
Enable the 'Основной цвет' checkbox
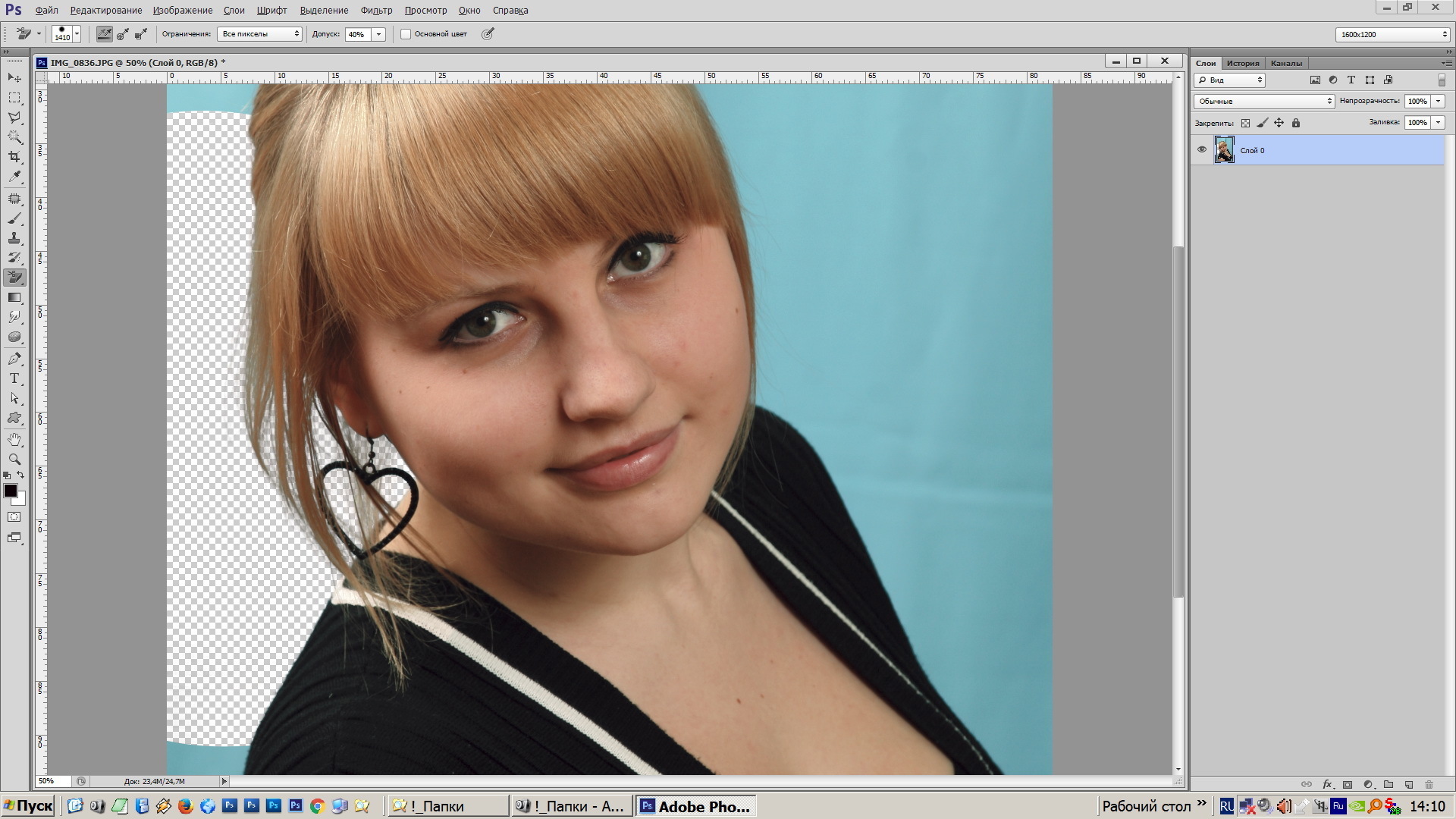tap(406, 34)
